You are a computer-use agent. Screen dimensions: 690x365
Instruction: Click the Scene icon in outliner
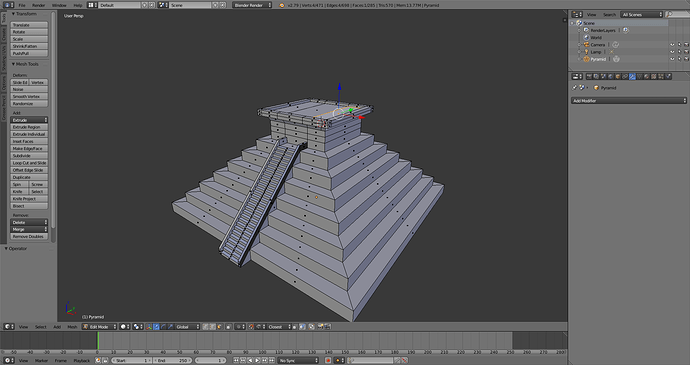pos(579,23)
